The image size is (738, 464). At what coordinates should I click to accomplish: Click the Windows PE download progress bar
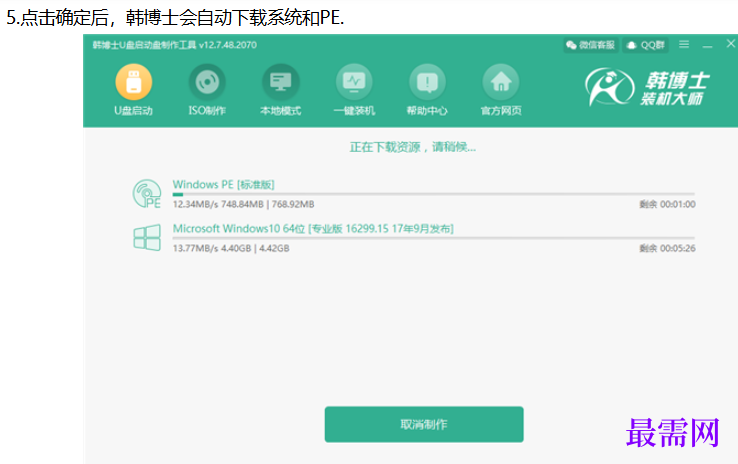click(433, 194)
